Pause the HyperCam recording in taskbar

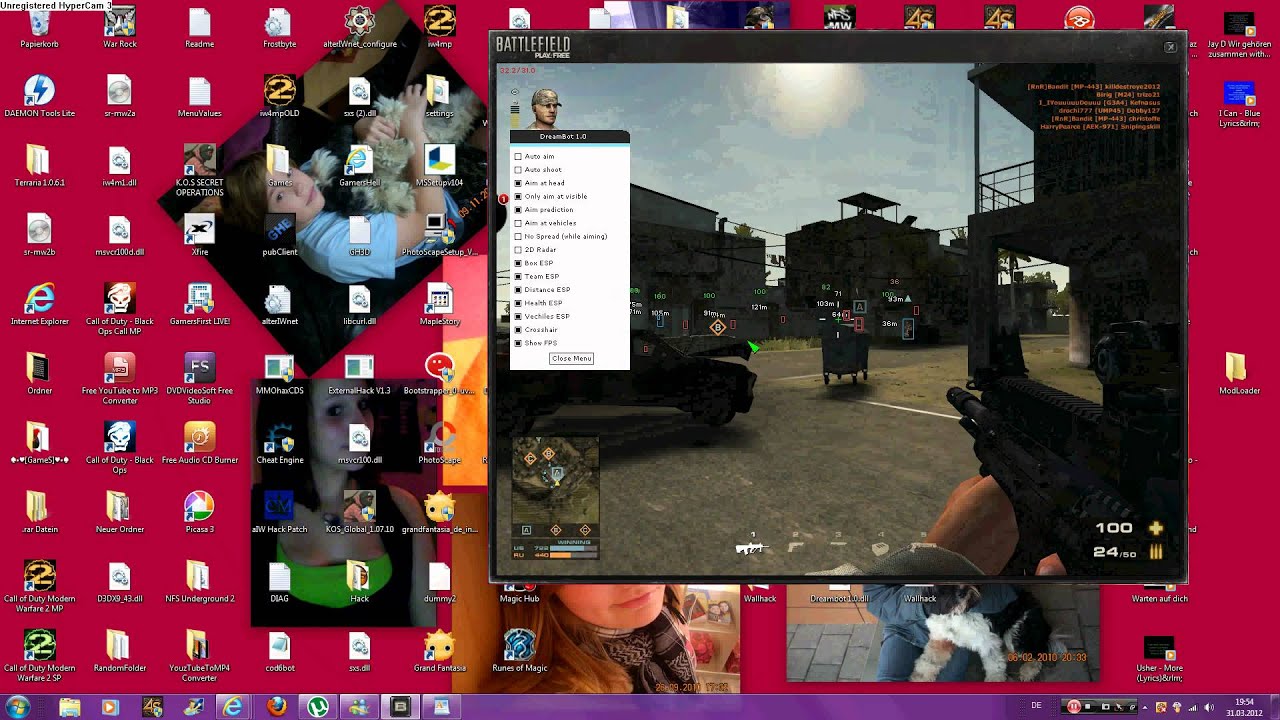click(1073, 707)
